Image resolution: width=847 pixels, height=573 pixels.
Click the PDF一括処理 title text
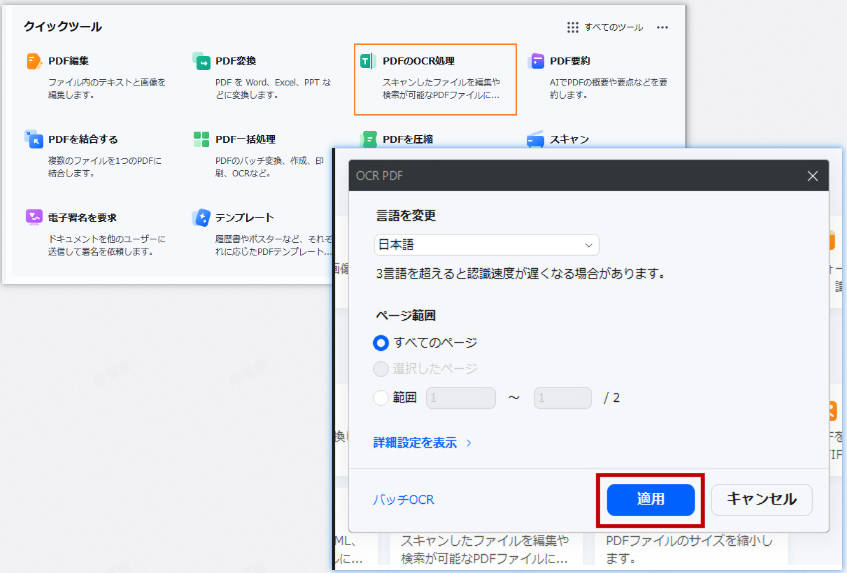pyautogui.click(x=245, y=139)
